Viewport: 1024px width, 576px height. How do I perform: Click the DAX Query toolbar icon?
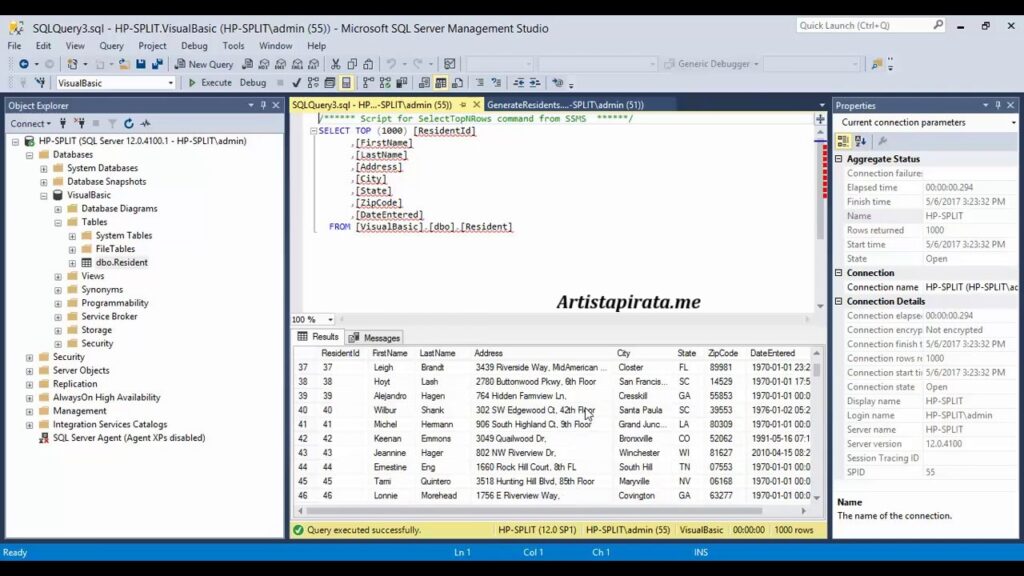coord(313,64)
